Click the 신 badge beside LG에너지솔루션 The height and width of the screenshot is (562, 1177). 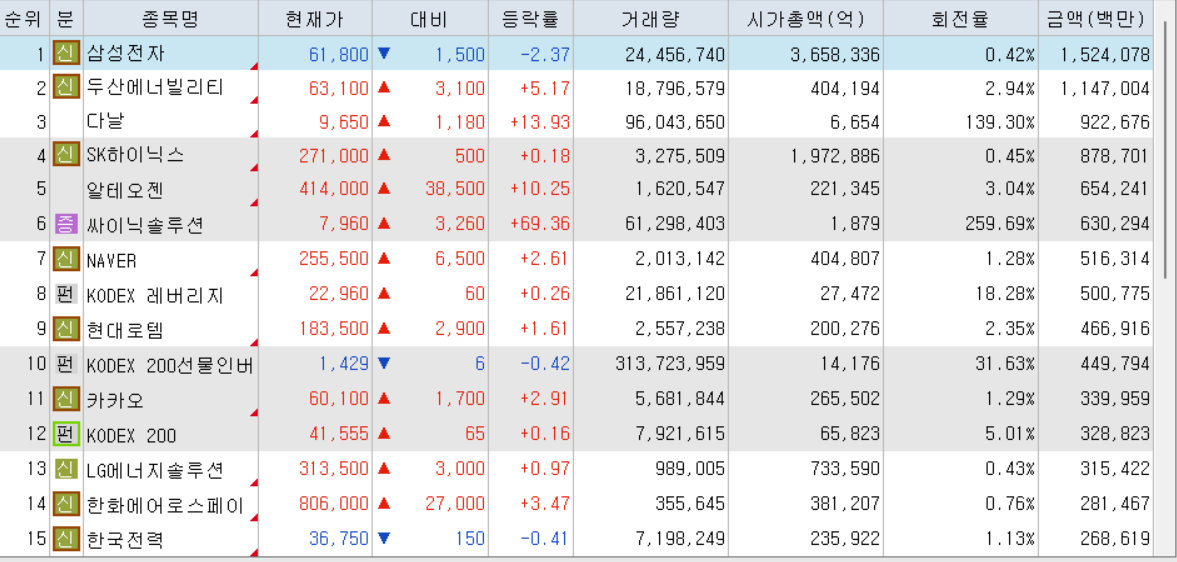coord(66,470)
